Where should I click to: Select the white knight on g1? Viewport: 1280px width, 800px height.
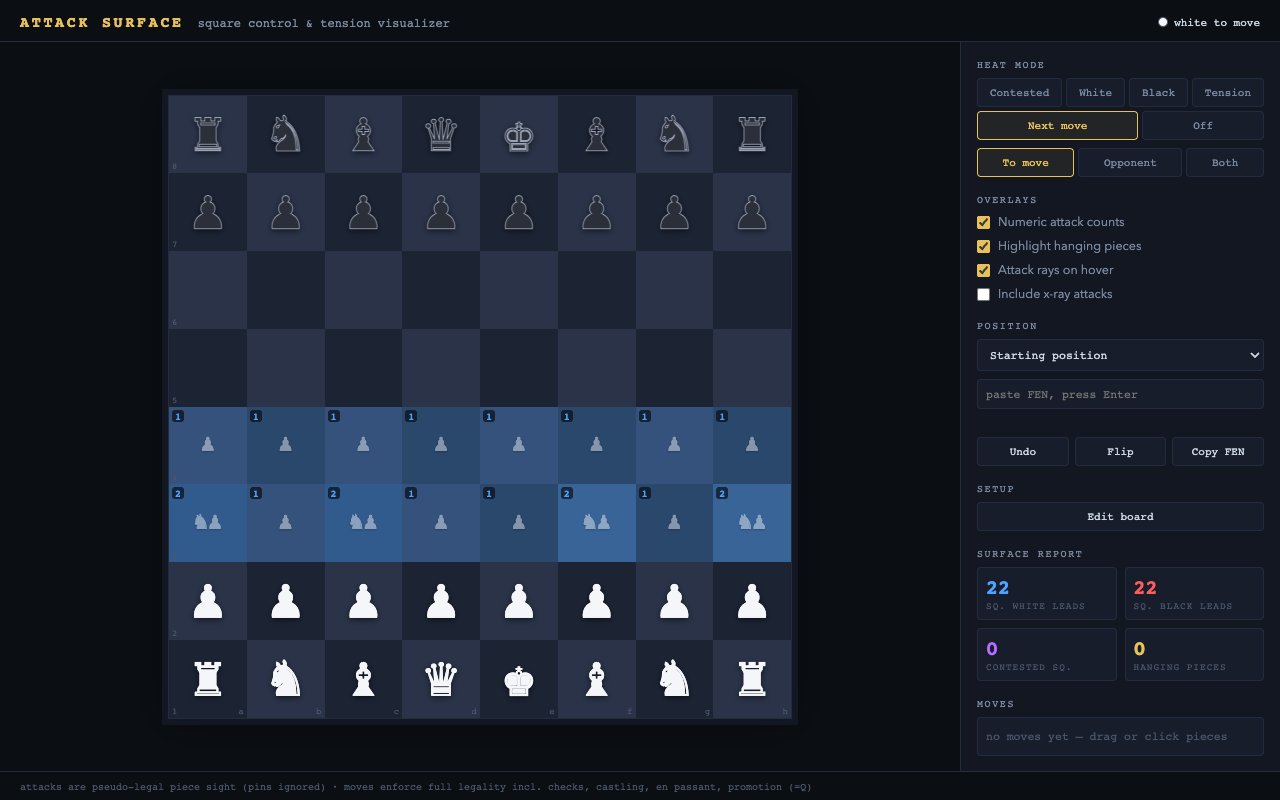(x=674, y=679)
